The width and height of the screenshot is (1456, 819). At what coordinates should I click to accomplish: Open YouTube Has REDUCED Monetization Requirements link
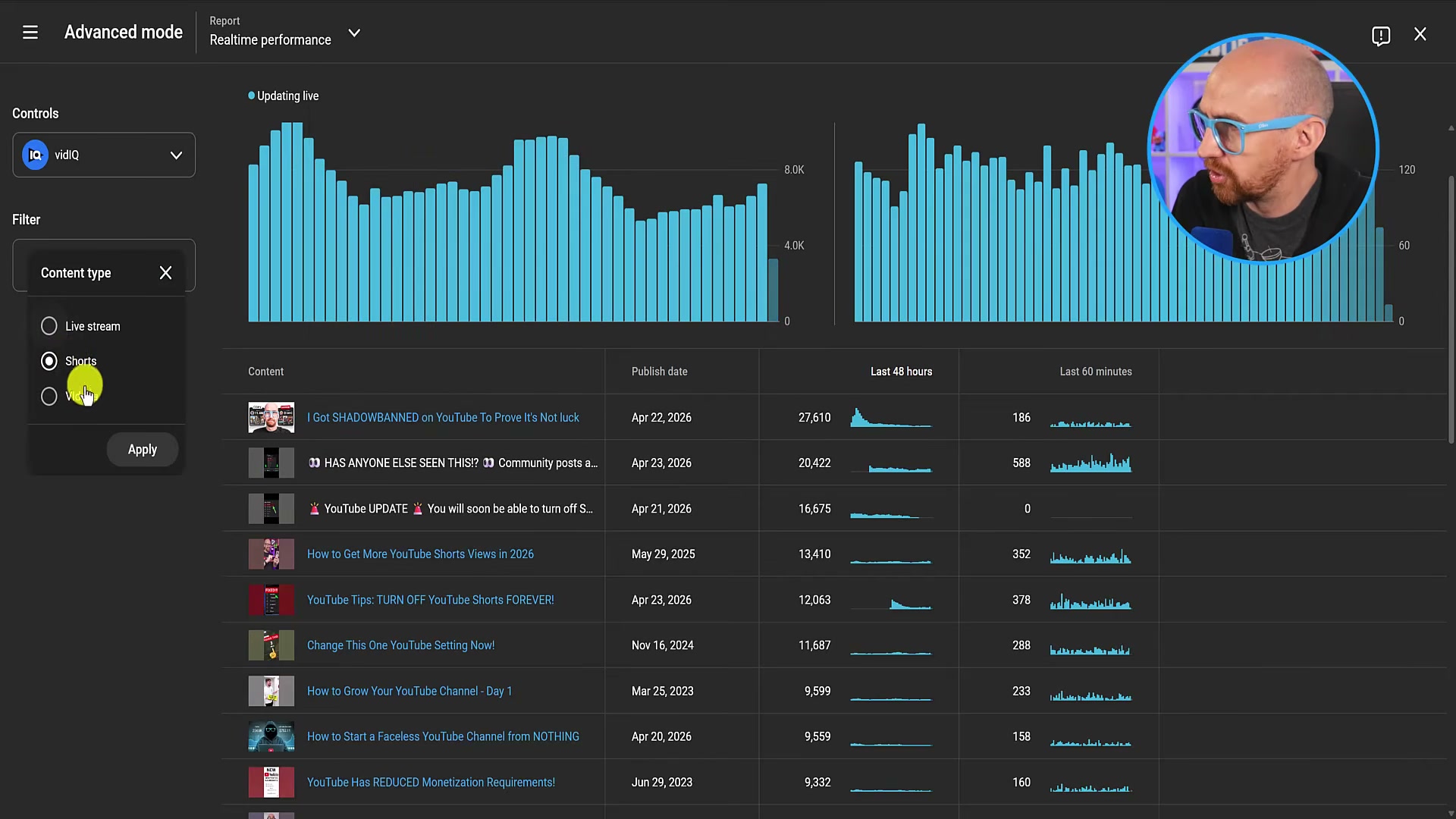pos(431,782)
